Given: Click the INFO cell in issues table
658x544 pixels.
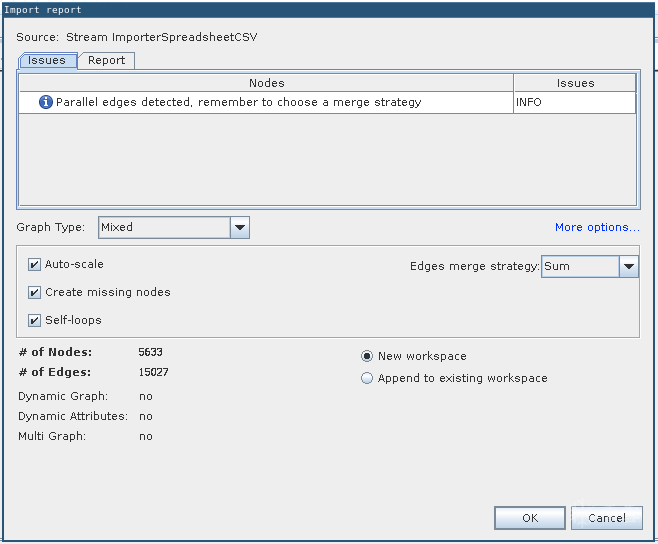Looking at the screenshot, I should 575,102.
